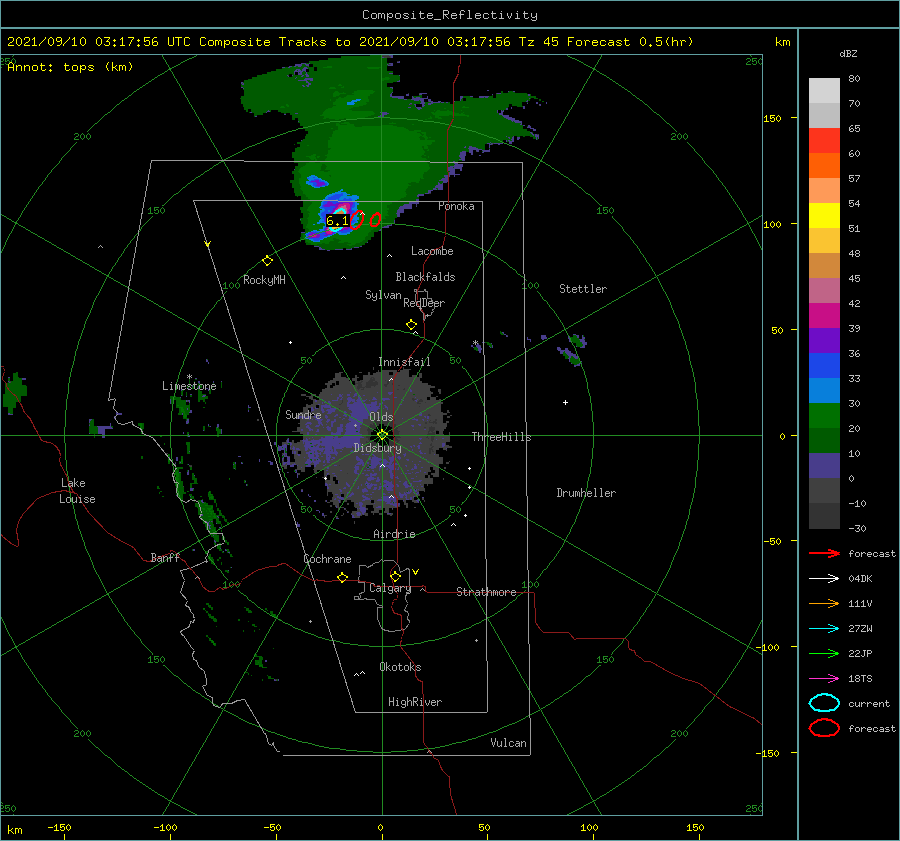The image size is (900, 841).
Task: Click the radar site diamond near Olds
Action: pos(382,435)
